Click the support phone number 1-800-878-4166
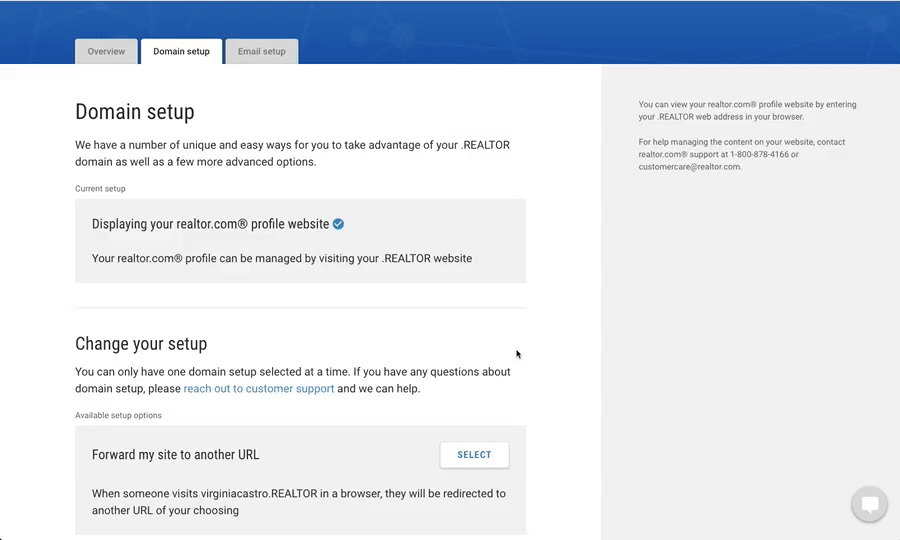900x540 pixels. (x=759, y=154)
